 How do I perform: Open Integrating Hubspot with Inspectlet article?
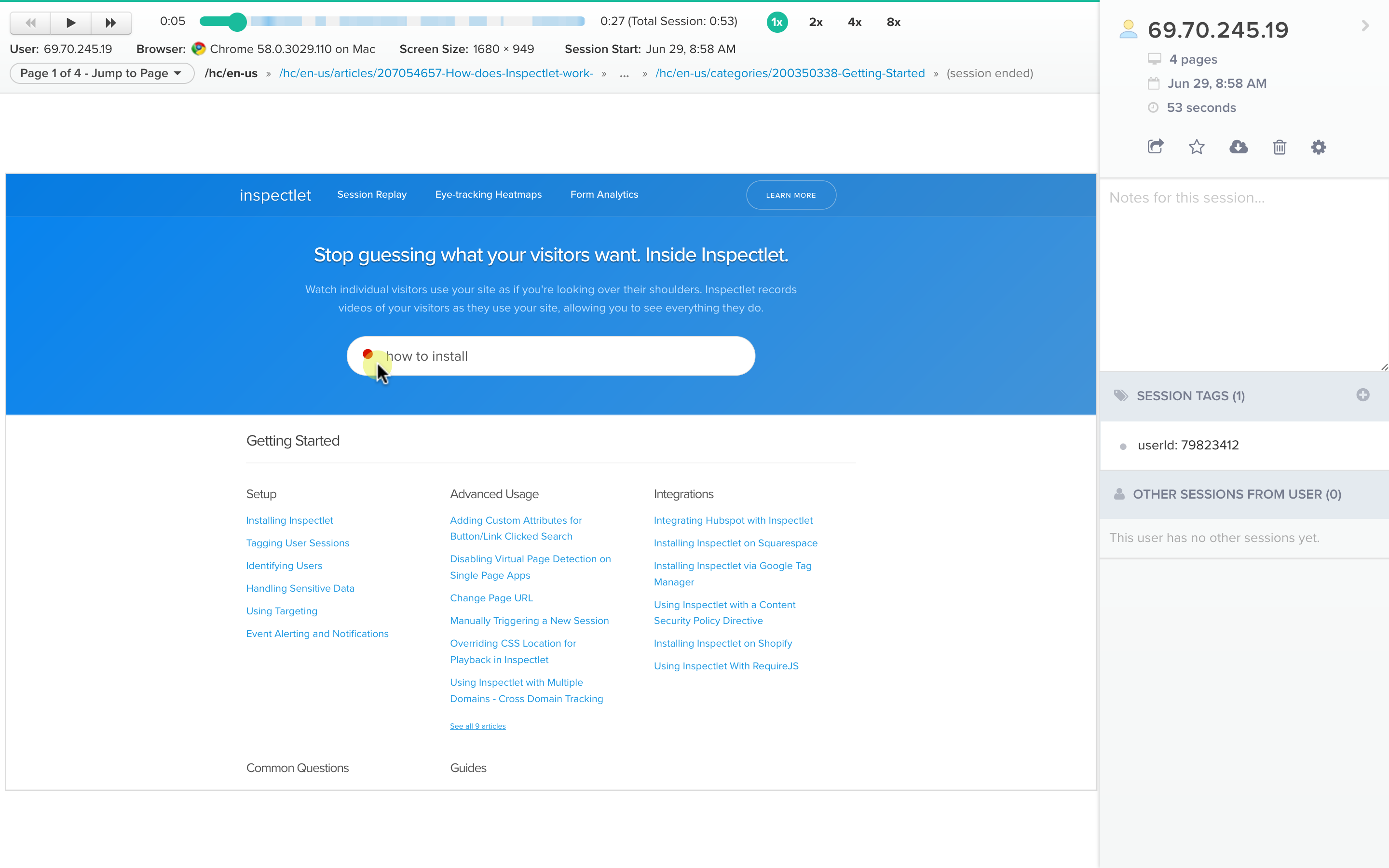pyautogui.click(x=733, y=520)
